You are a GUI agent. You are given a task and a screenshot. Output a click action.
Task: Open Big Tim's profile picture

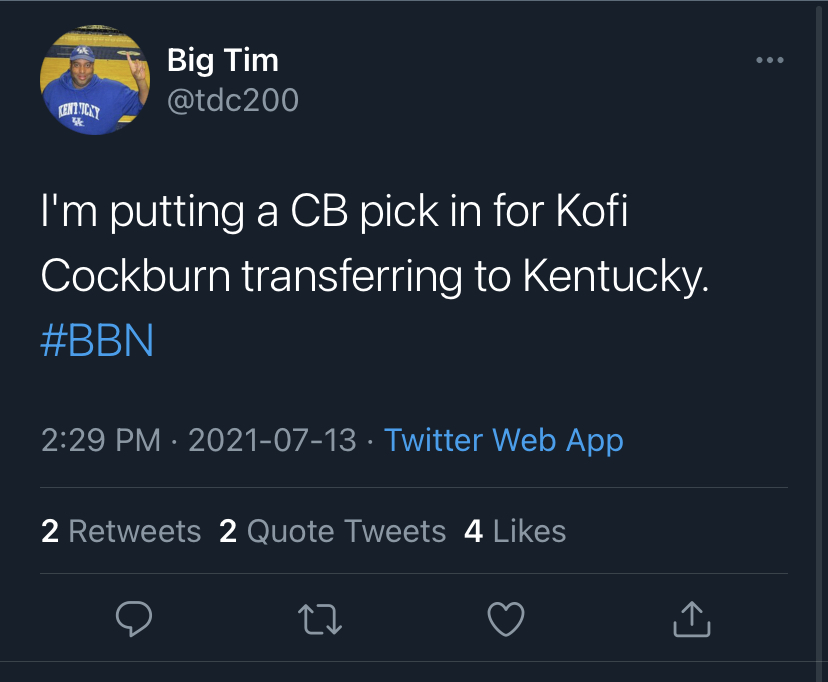click(94, 80)
